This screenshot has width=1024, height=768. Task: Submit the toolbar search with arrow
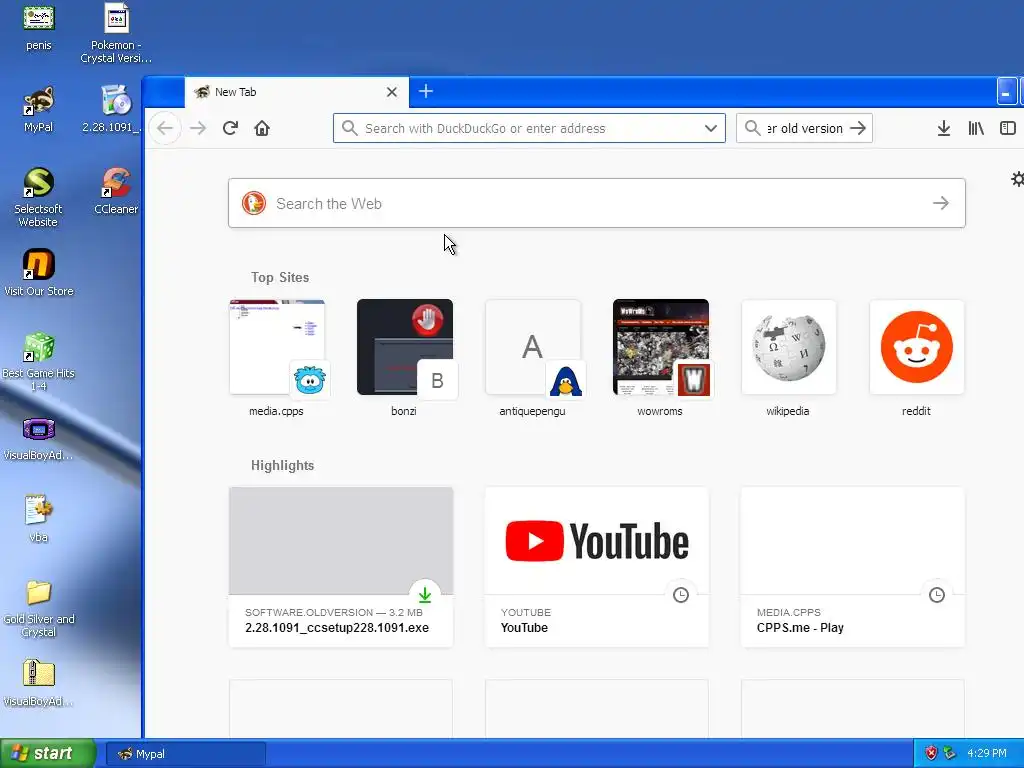point(858,128)
